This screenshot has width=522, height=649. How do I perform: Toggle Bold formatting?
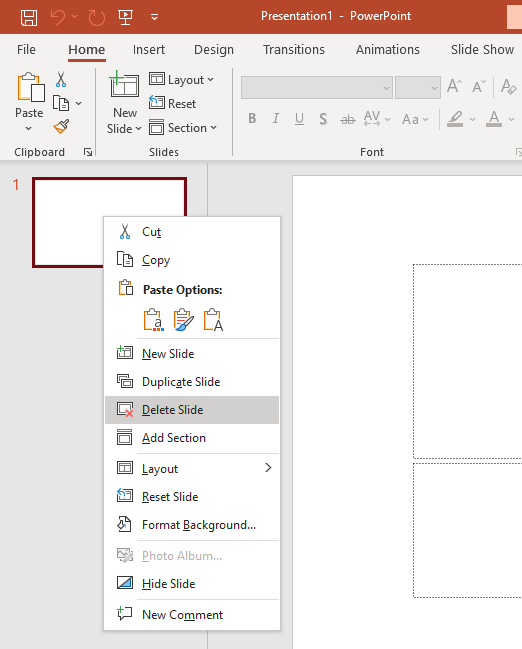pos(252,119)
